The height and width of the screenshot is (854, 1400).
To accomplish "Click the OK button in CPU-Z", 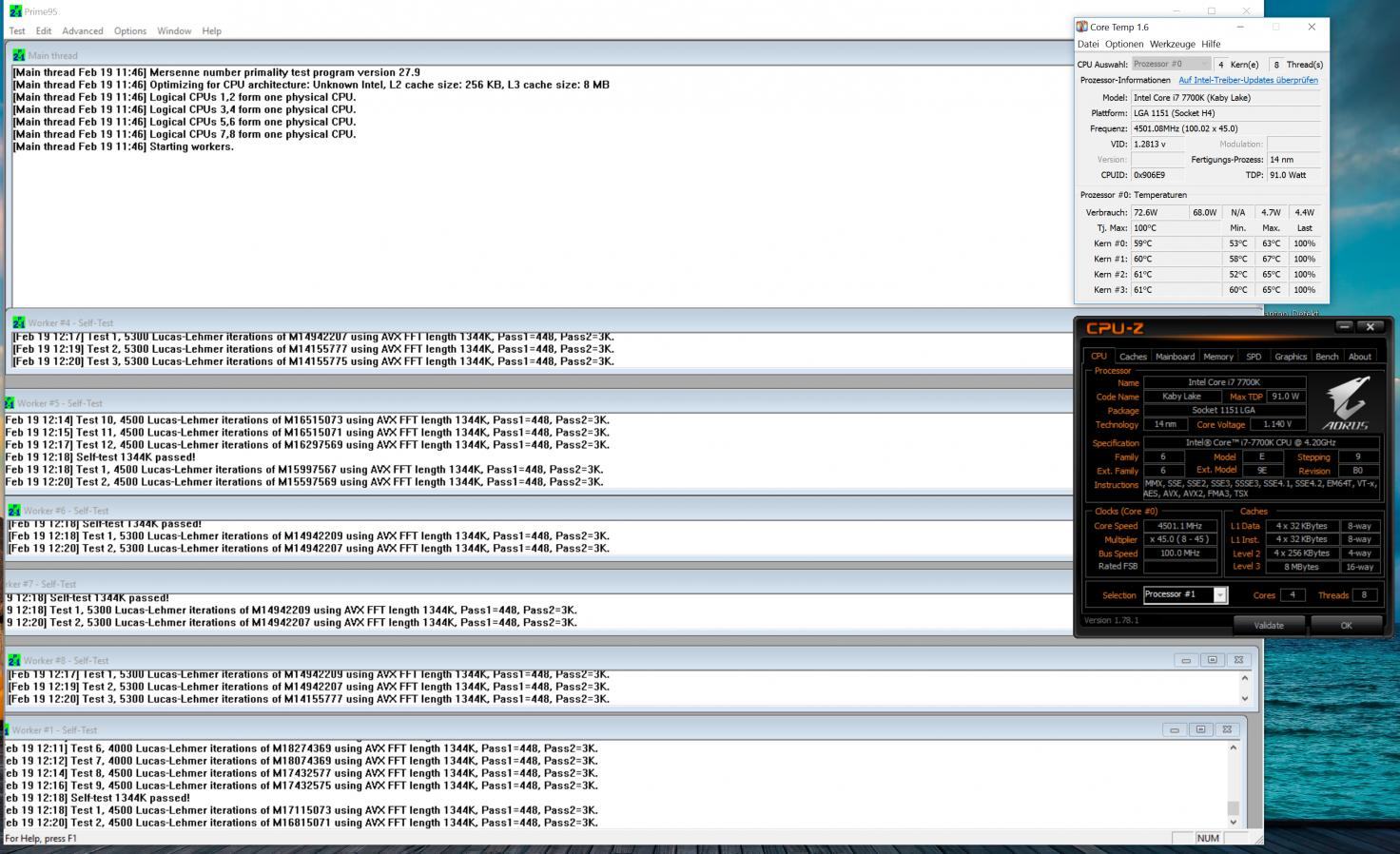I will 1346,625.
